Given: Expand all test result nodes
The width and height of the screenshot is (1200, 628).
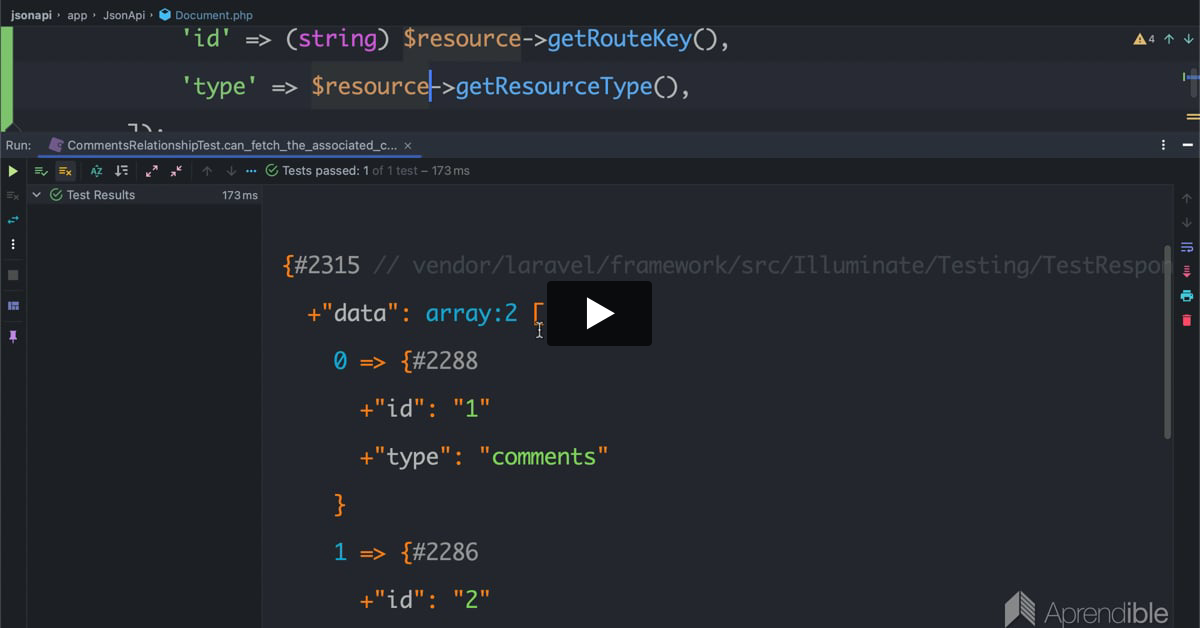Looking at the screenshot, I should click(x=152, y=171).
